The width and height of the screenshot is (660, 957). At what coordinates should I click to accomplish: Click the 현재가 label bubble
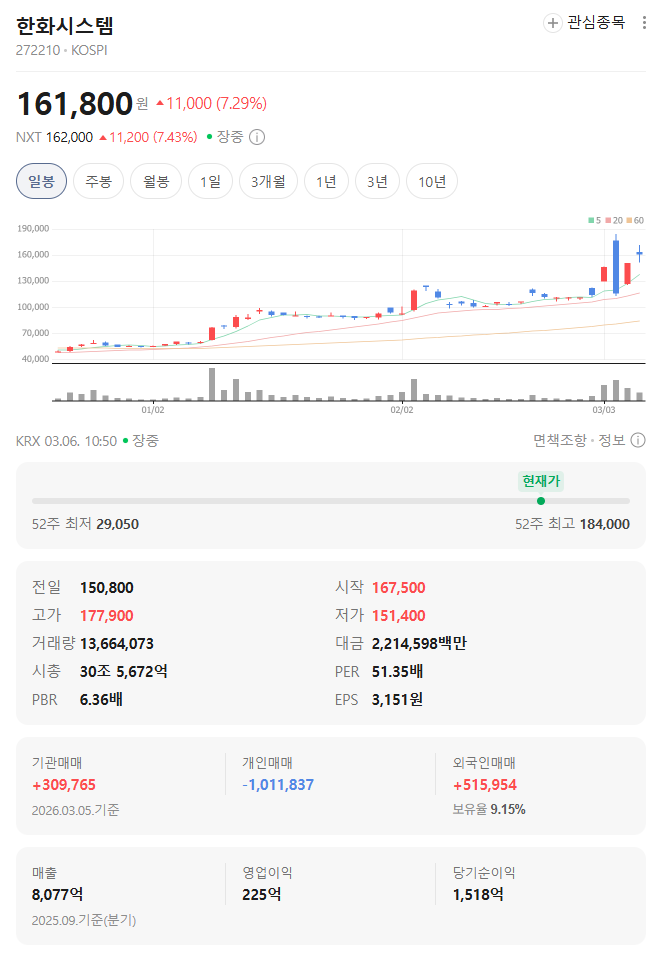(541, 481)
